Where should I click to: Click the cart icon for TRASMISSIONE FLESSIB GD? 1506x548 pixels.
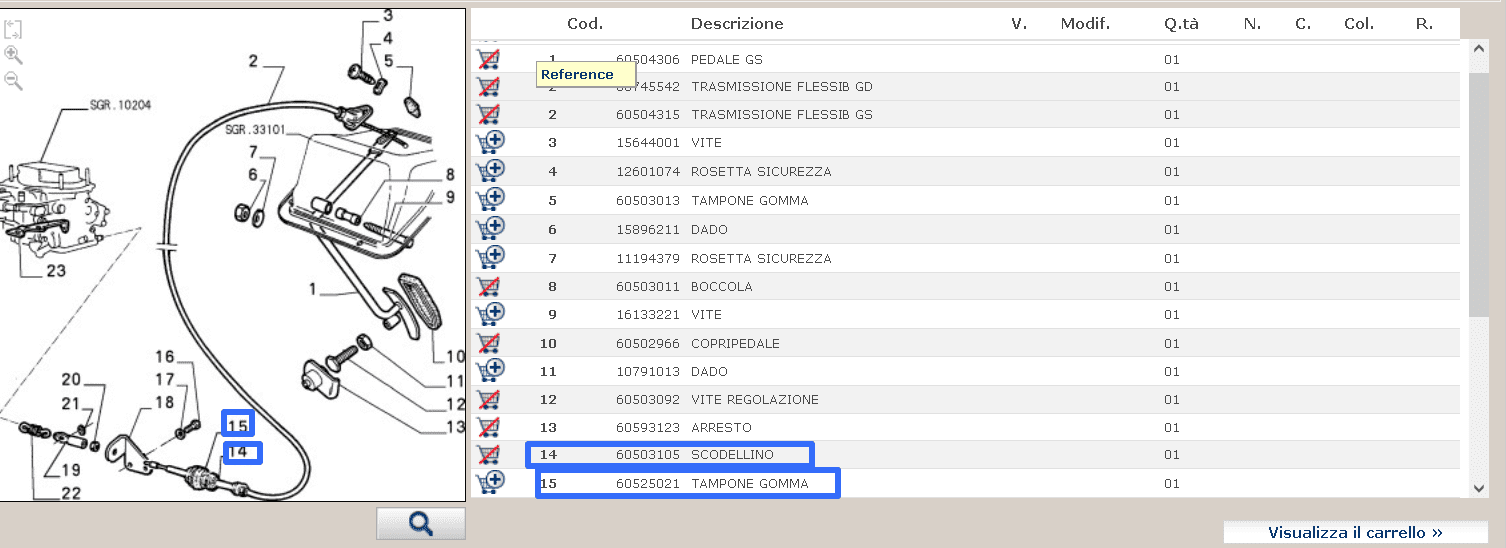click(x=489, y=86)
